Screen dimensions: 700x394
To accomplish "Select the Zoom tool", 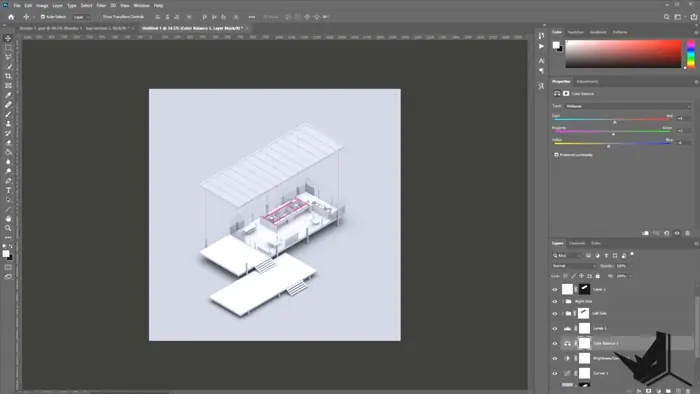I will pos(8,228).
